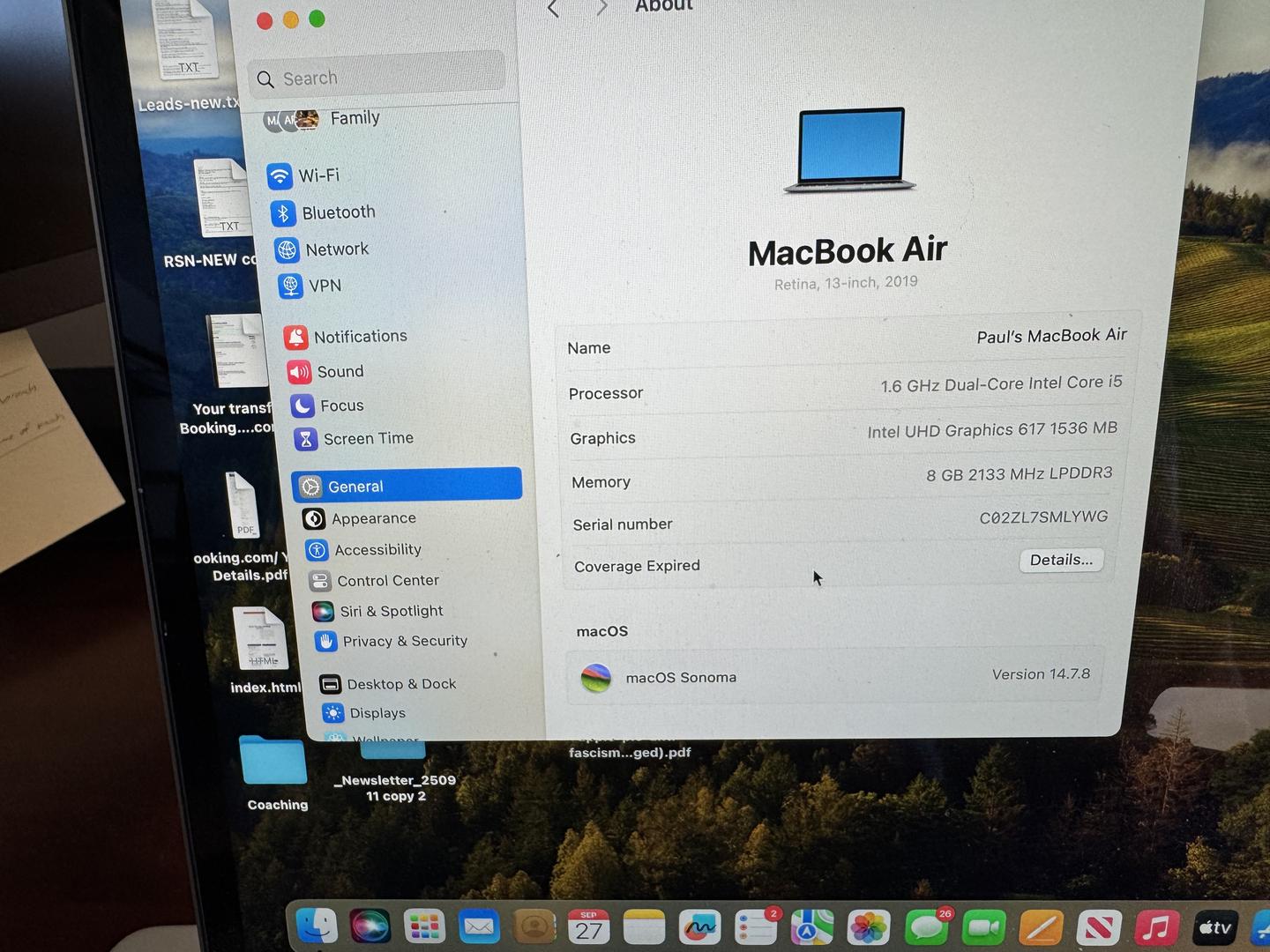Viewport: 1270px width, 952px height.
Task: Select the Your transf Booking desktop file
Action: (x=231, y=376)
